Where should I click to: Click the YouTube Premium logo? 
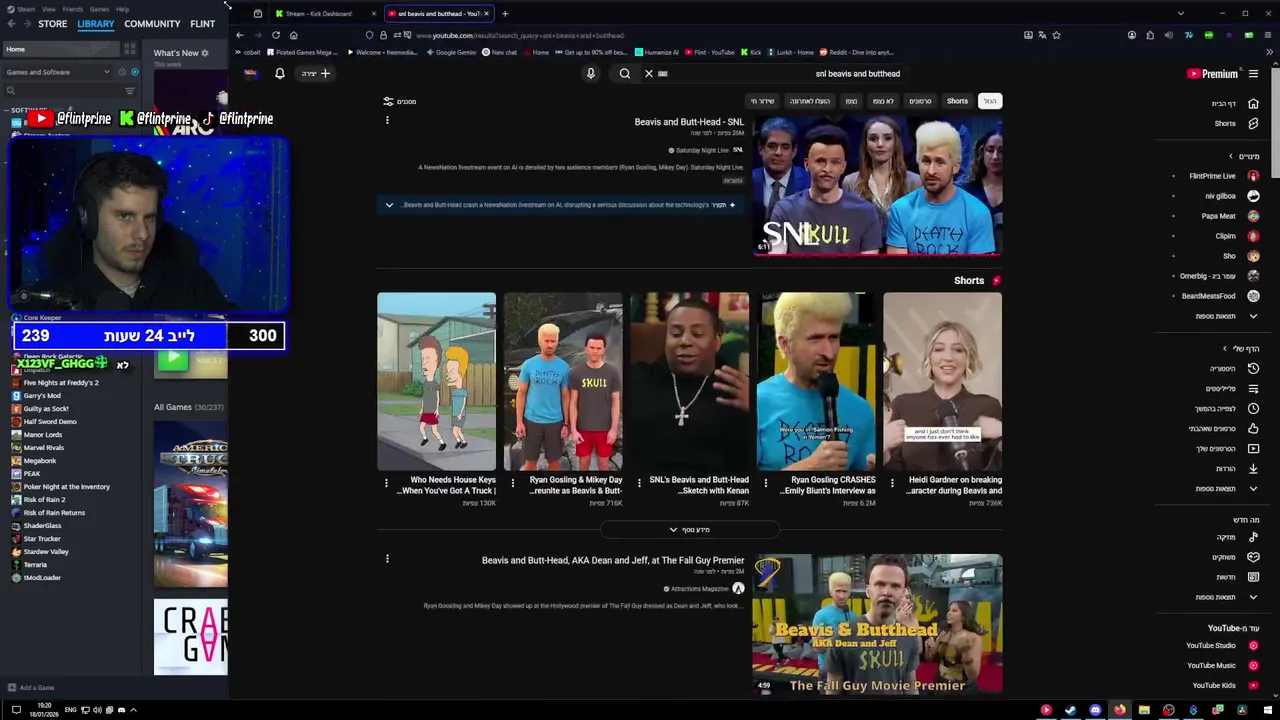[1212, 73]
